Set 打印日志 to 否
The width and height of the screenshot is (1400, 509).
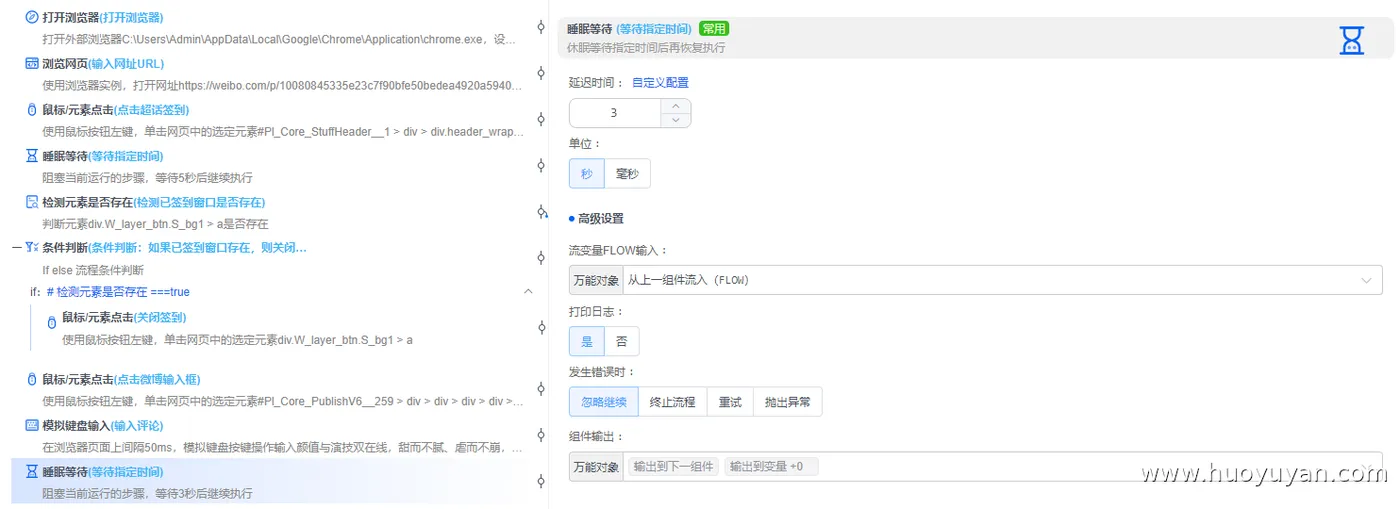pos(621,342)
